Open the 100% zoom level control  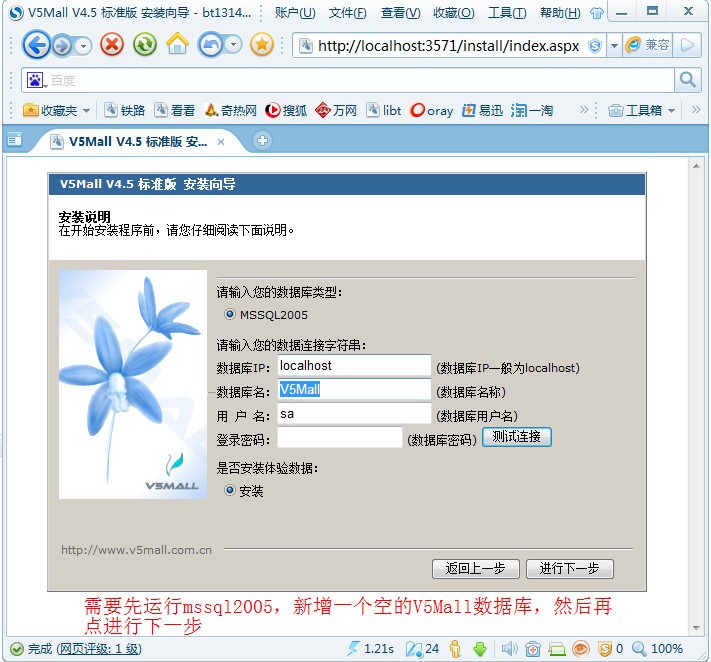point(657,649)
